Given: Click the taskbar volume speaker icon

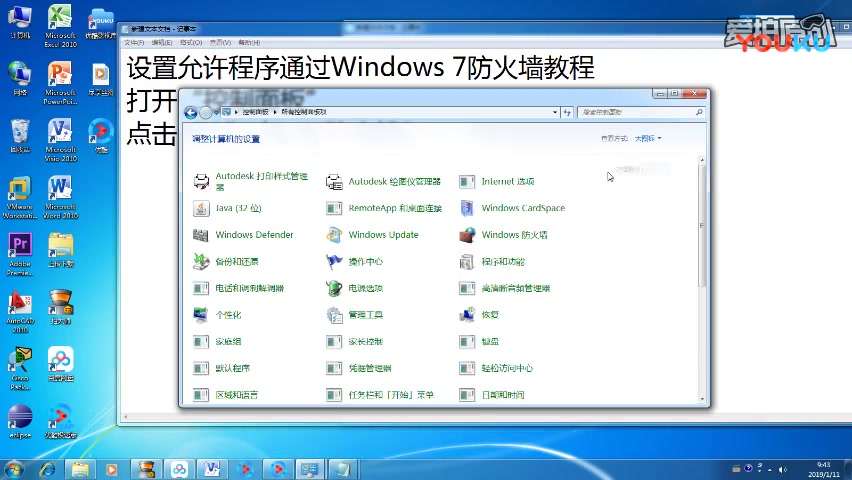Looking at the screenshot, I should click(x=783, y=469).
